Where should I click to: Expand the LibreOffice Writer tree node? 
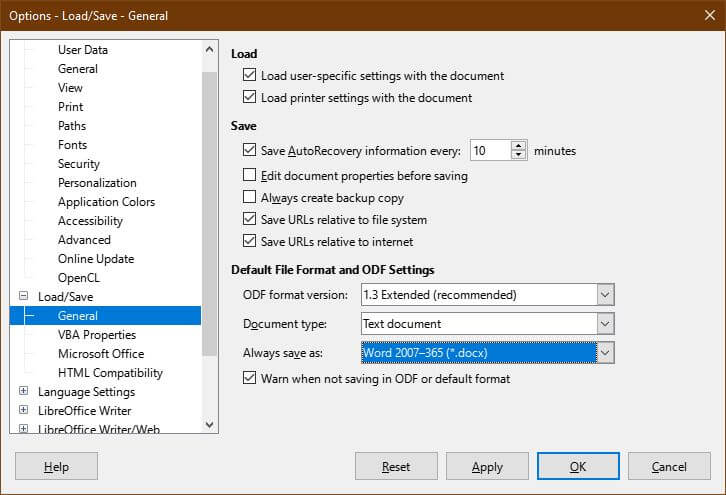[23, 411]
